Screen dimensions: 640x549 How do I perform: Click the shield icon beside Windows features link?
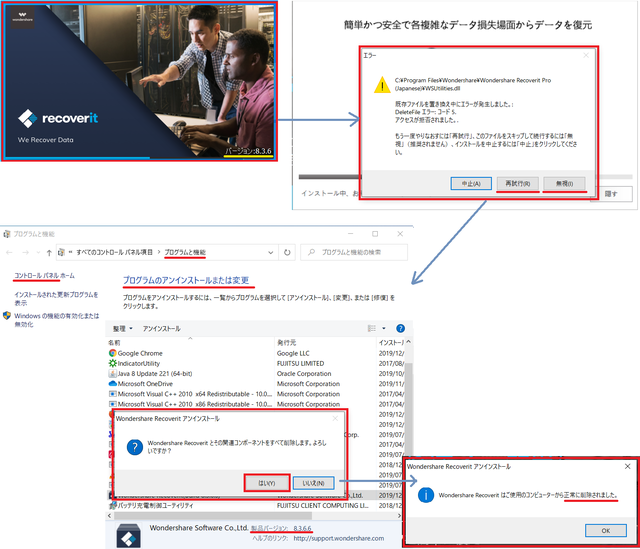7,316
